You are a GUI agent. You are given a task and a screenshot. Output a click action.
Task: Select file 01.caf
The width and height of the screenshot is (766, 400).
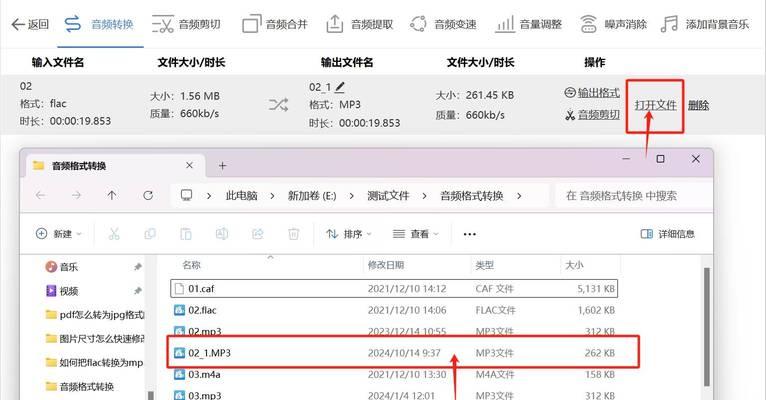point(394,289)
